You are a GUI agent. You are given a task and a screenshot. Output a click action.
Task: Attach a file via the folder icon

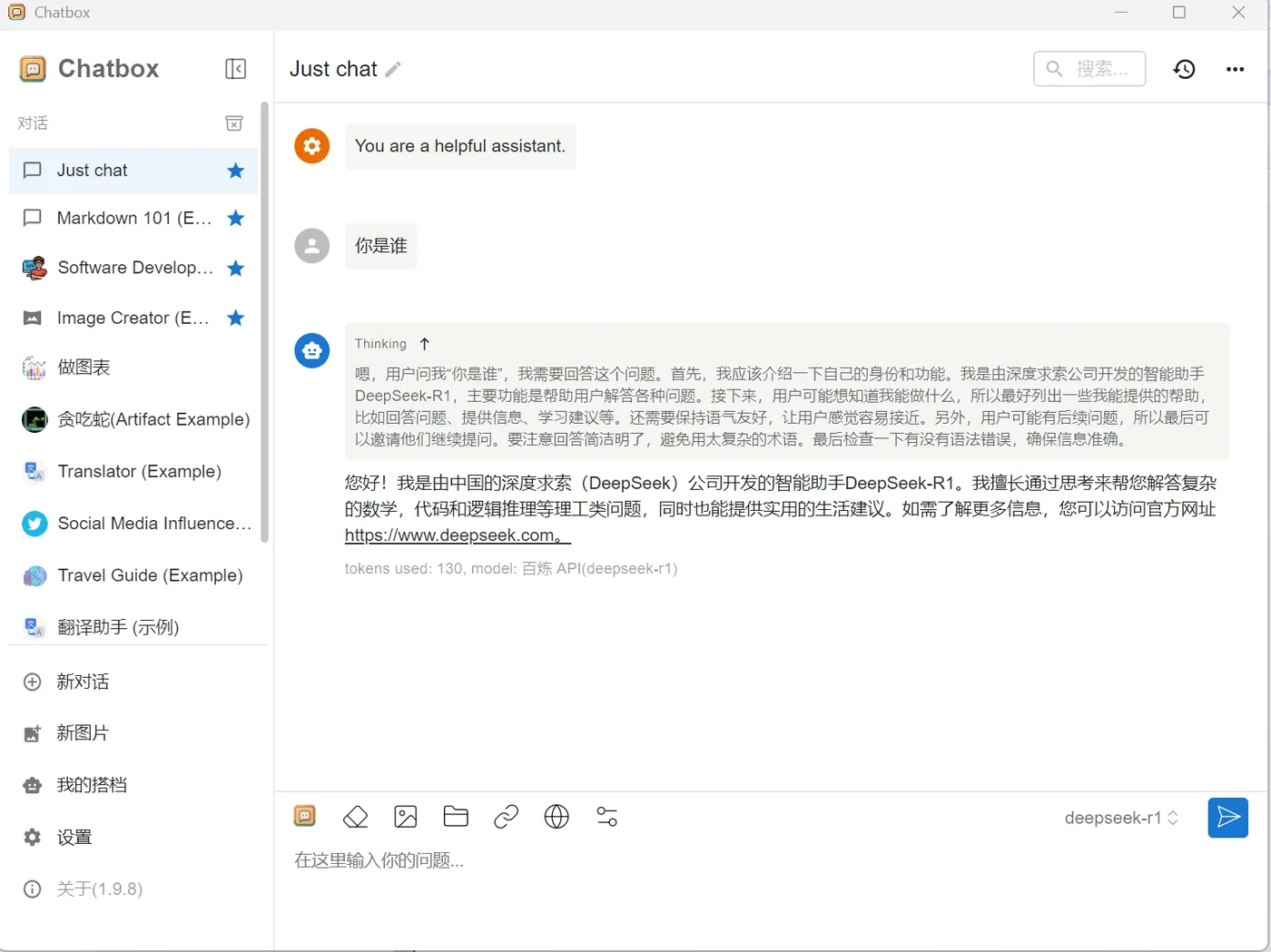coord(456,817)
